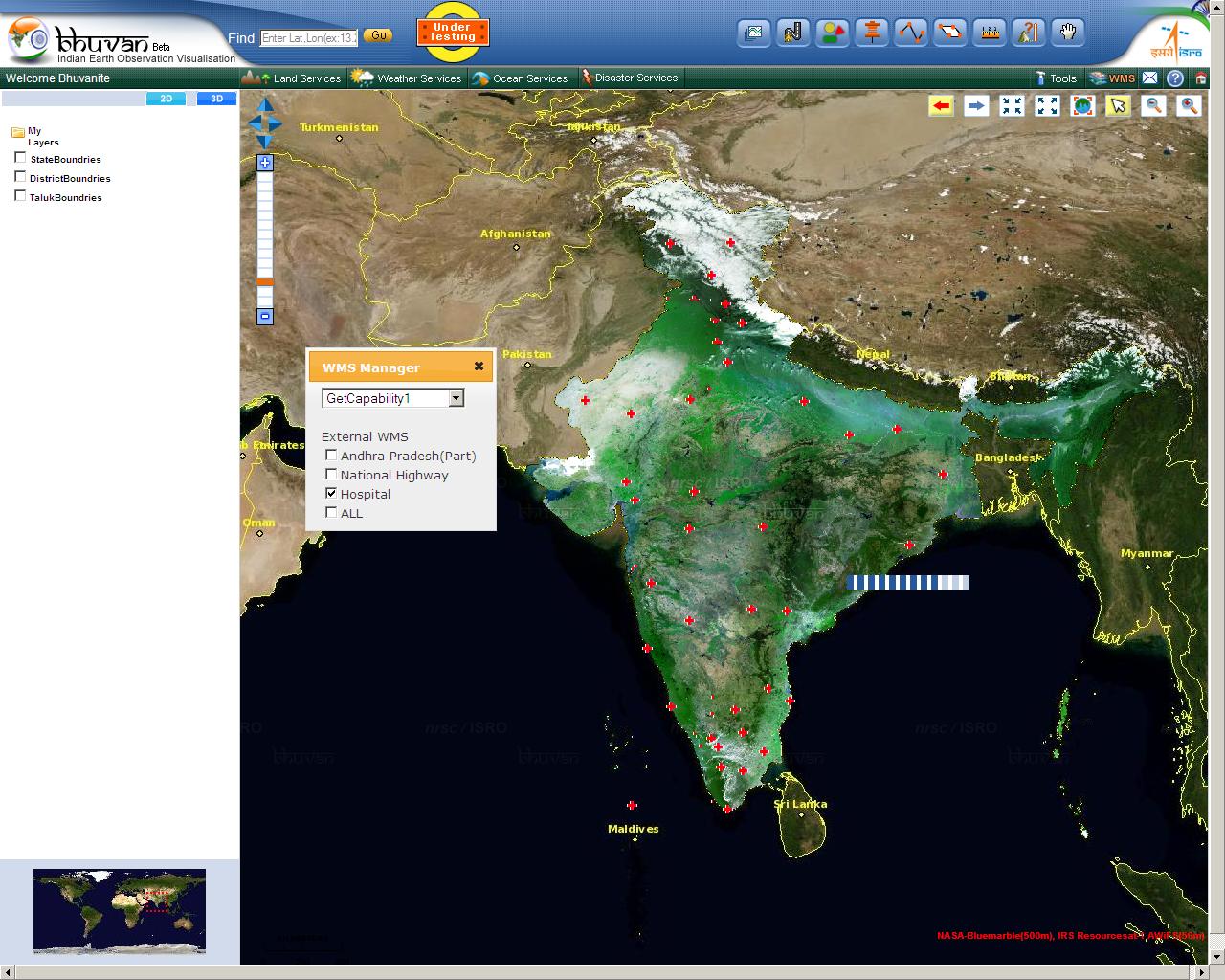Go to next map view arrow
The image size is (1225, 980).
(x=976, y=106)
